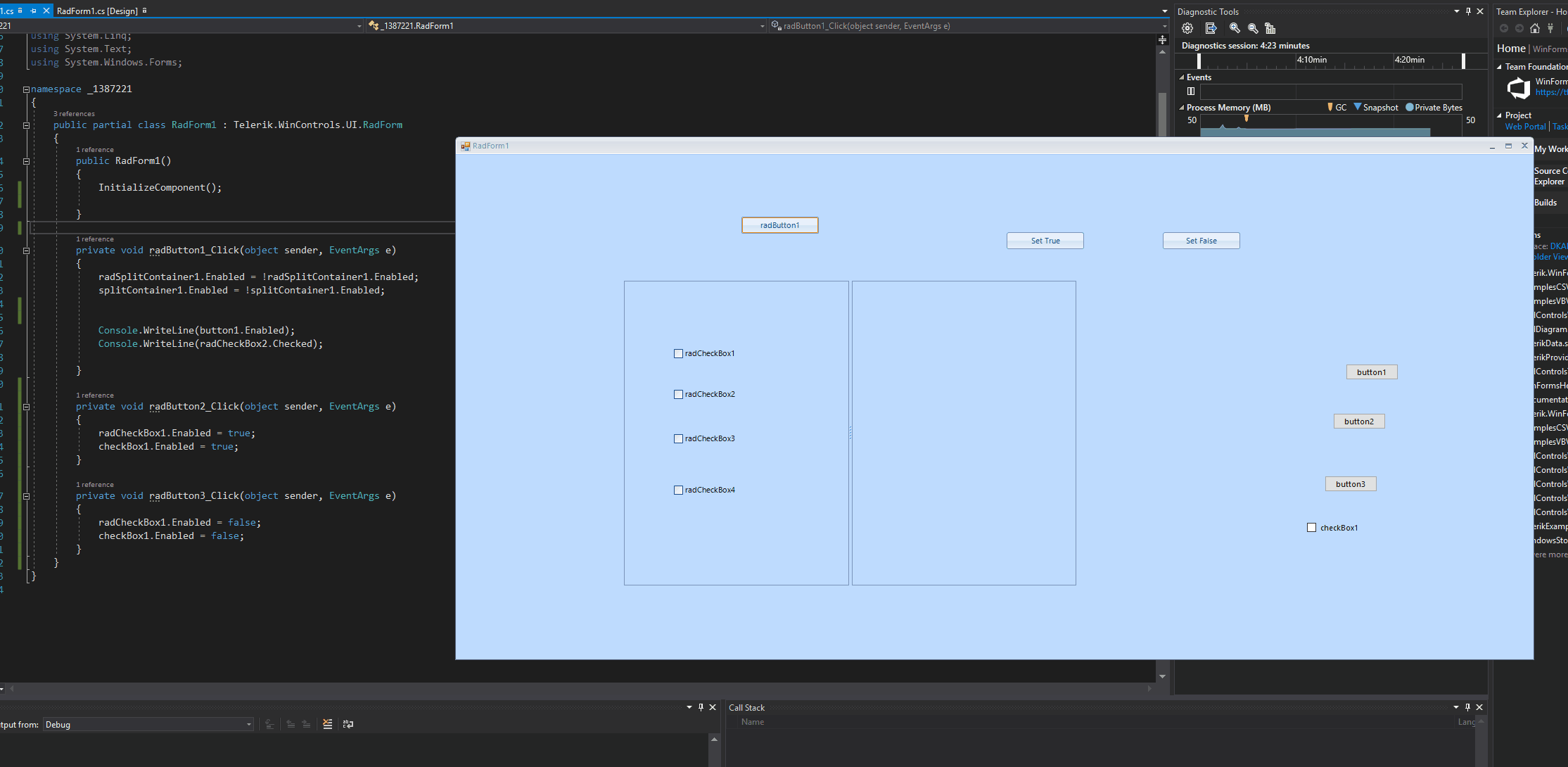Collapse the radButton1_Click method outline
1568x767 pixels.
click(x=26, y=251)
